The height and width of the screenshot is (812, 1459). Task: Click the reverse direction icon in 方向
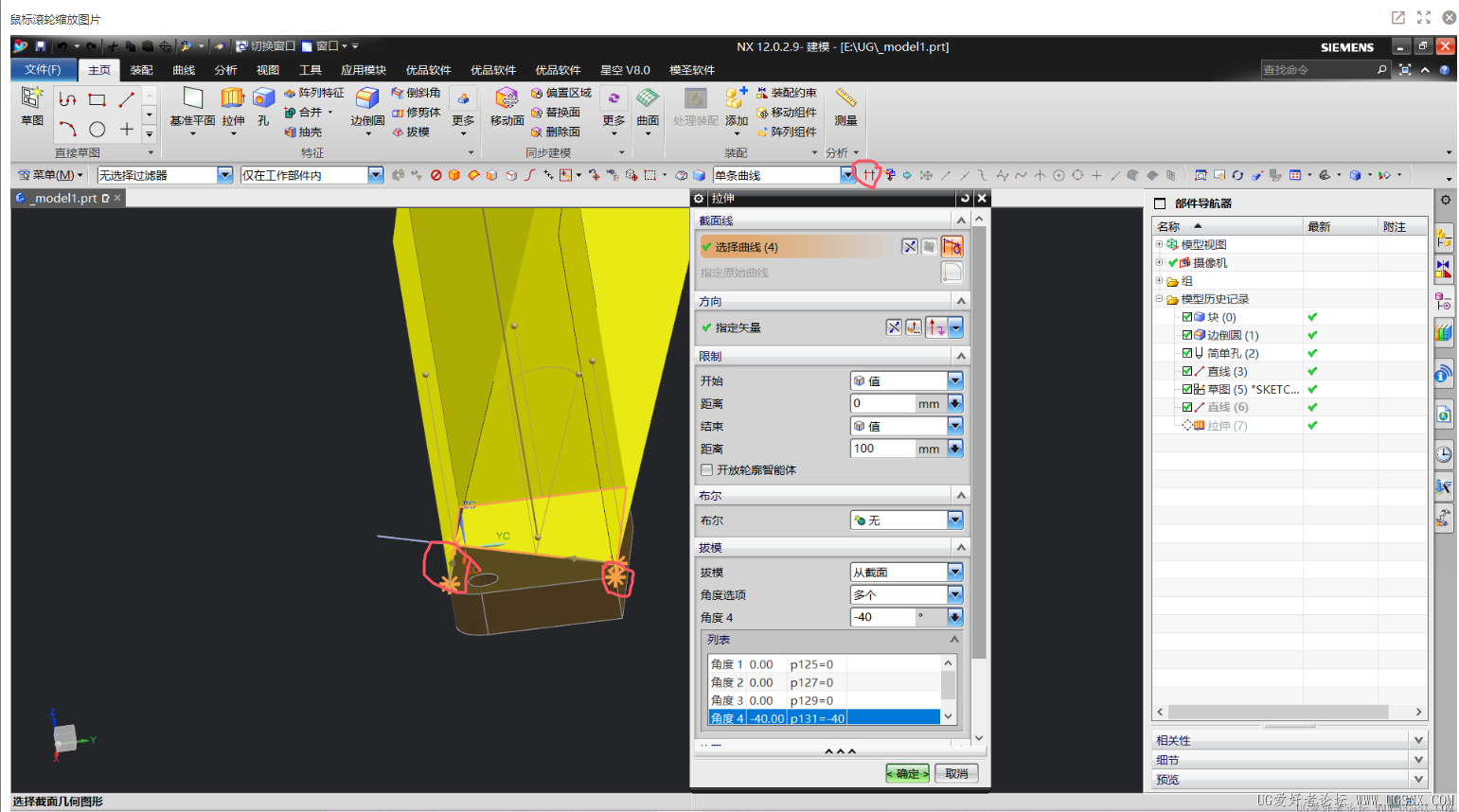pyautogui.click(x=894, y=327)
